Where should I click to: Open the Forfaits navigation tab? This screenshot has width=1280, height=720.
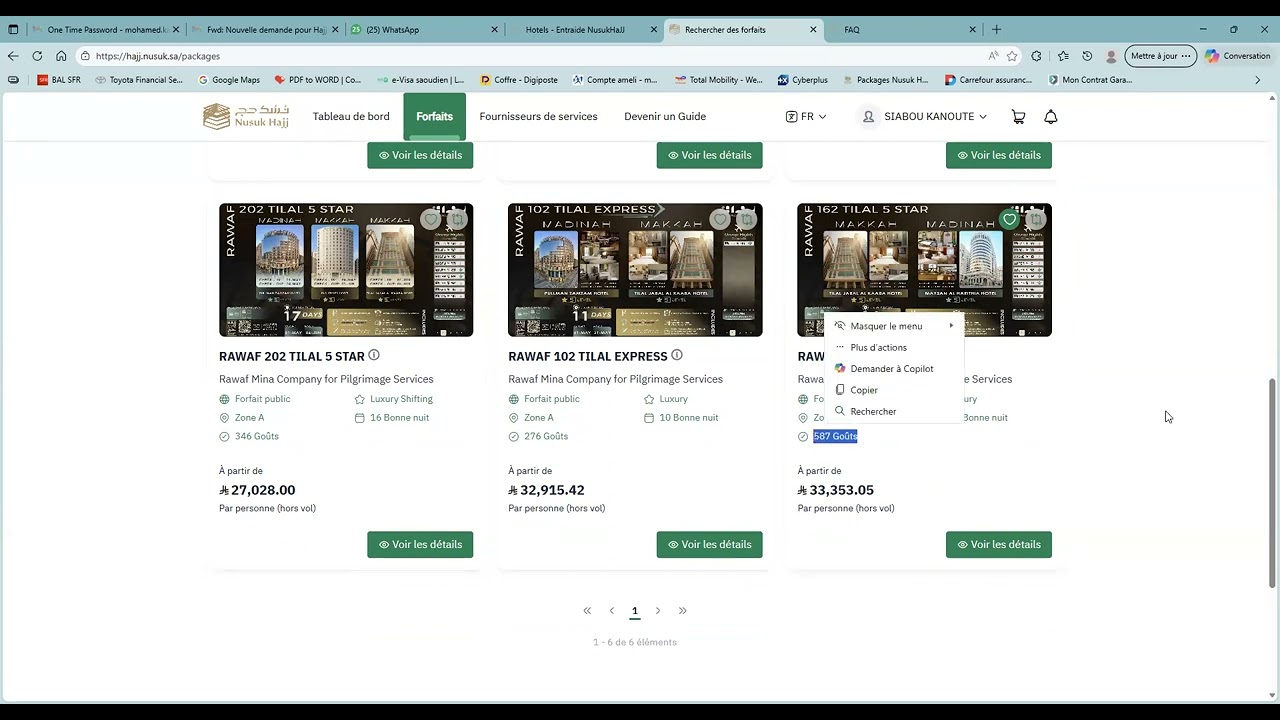click(x=434, y=117)
